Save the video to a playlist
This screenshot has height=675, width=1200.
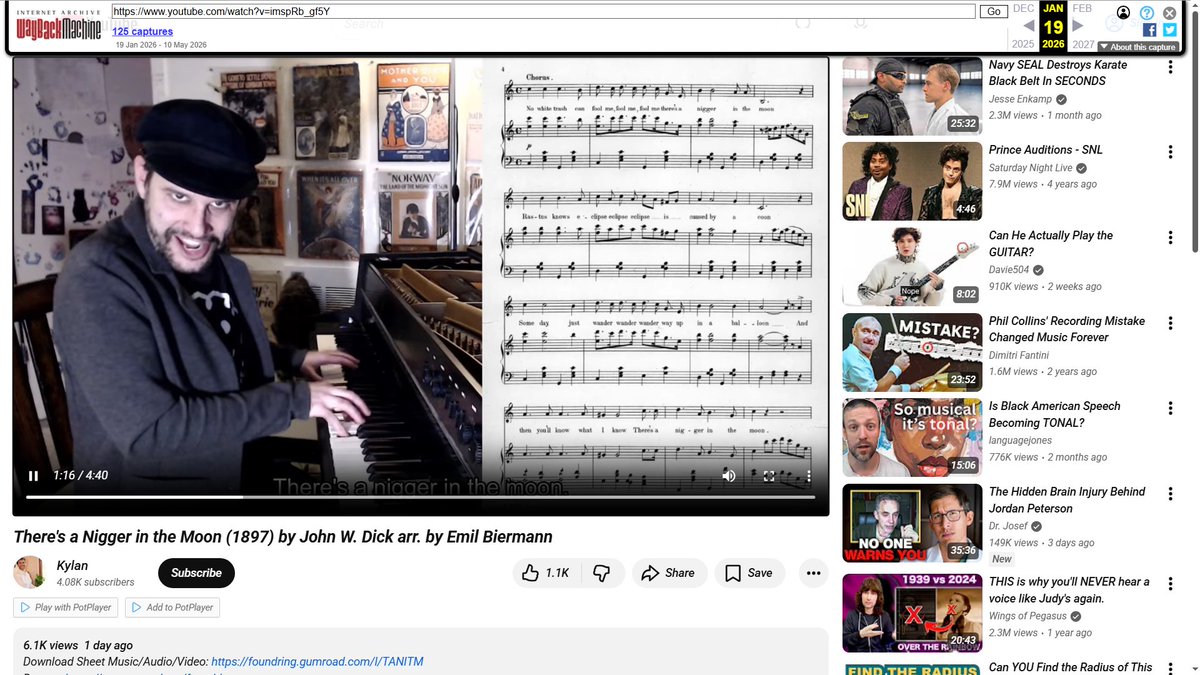click(x=749, y=573)
